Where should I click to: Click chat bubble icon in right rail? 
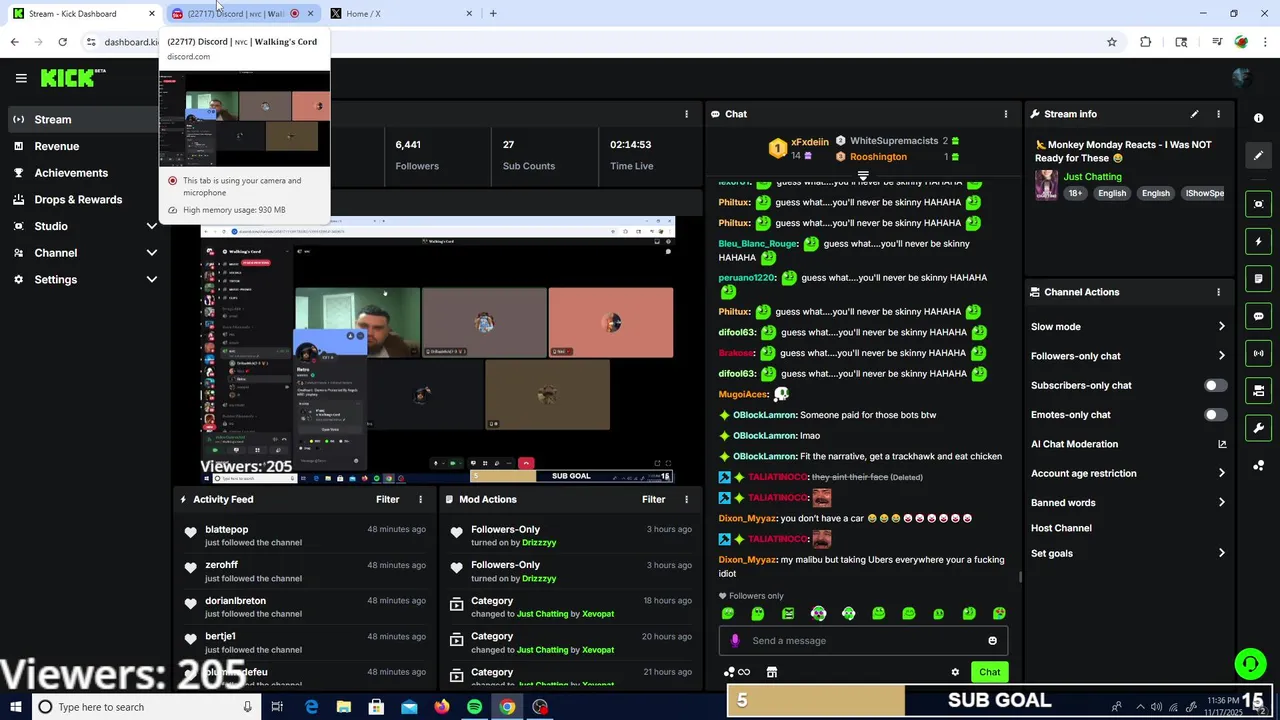[x=1258, y=316]
